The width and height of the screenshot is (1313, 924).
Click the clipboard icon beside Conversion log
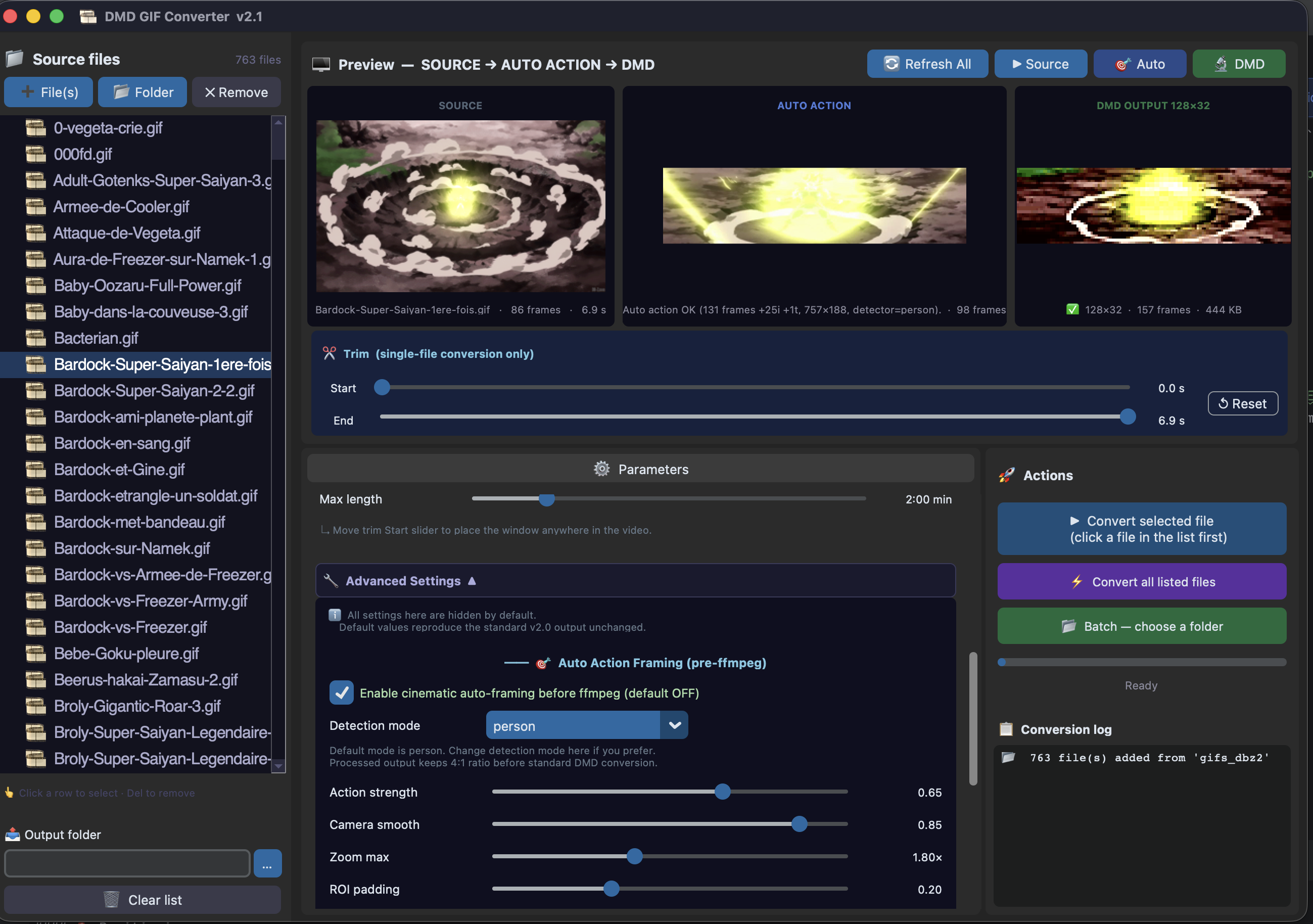tap(1005, 729)
